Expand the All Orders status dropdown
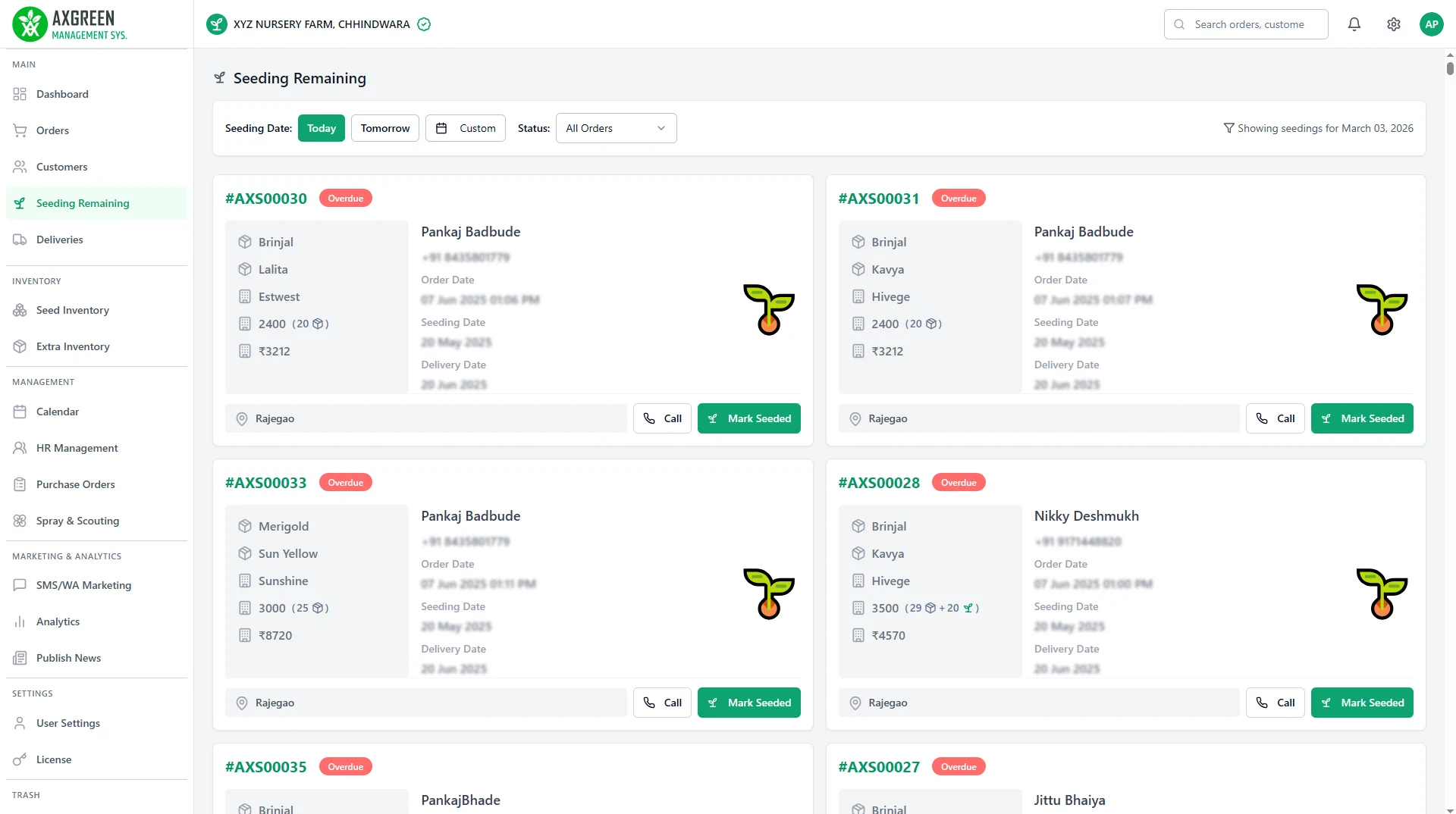Viewport: 1456px width, 814px height. (x=615, y=128)
